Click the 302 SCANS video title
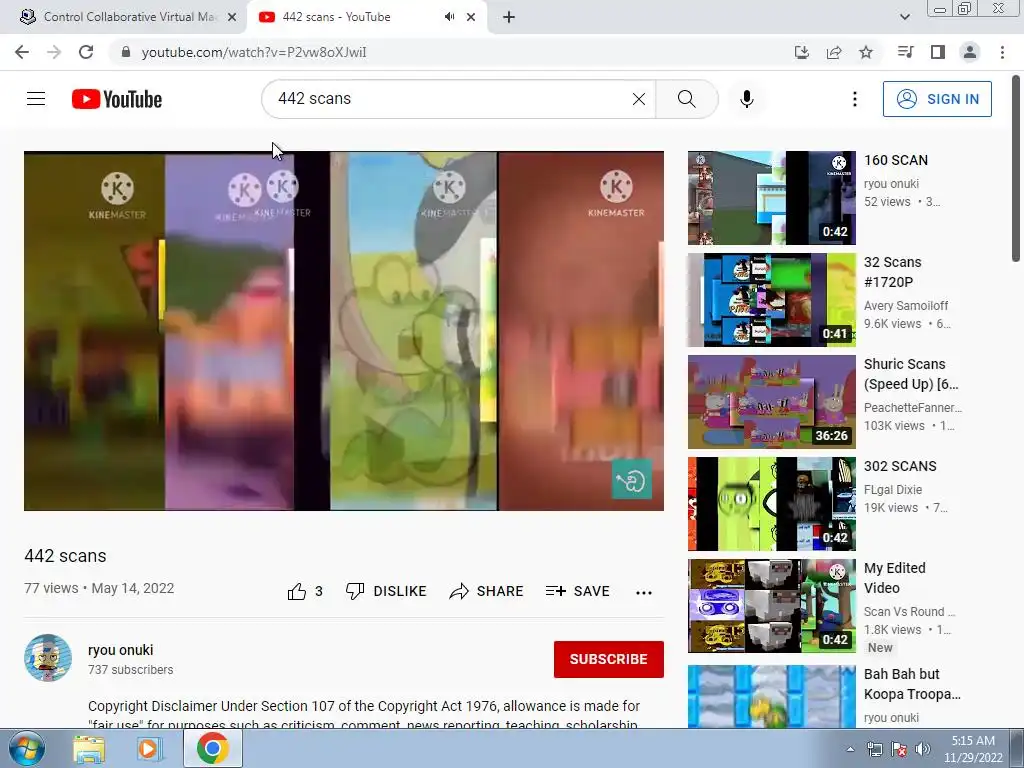This screenshot has height=768, width=1024. click(900, 466)
